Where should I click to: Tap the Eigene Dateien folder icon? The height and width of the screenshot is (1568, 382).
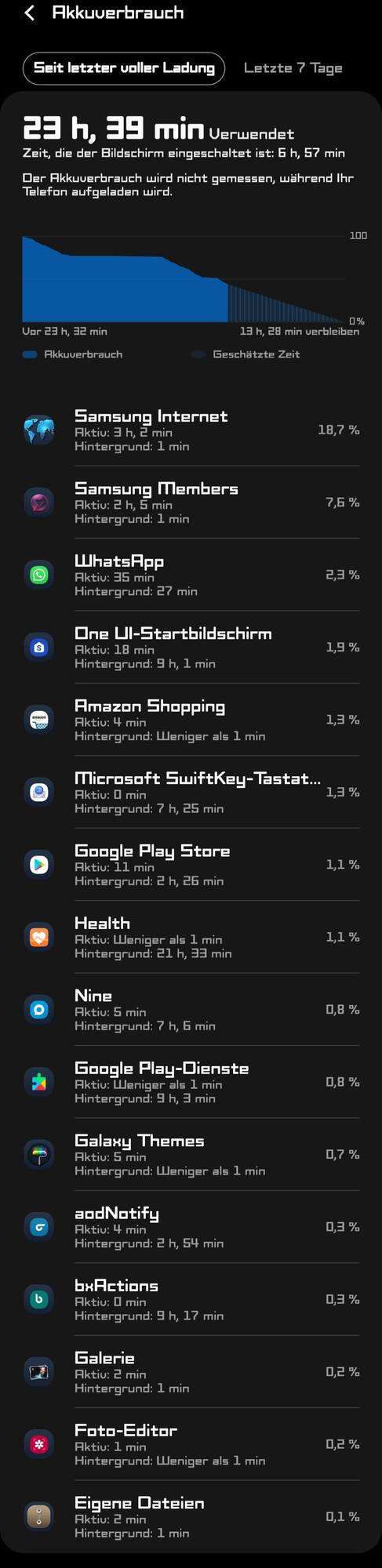click(39, 1516)
